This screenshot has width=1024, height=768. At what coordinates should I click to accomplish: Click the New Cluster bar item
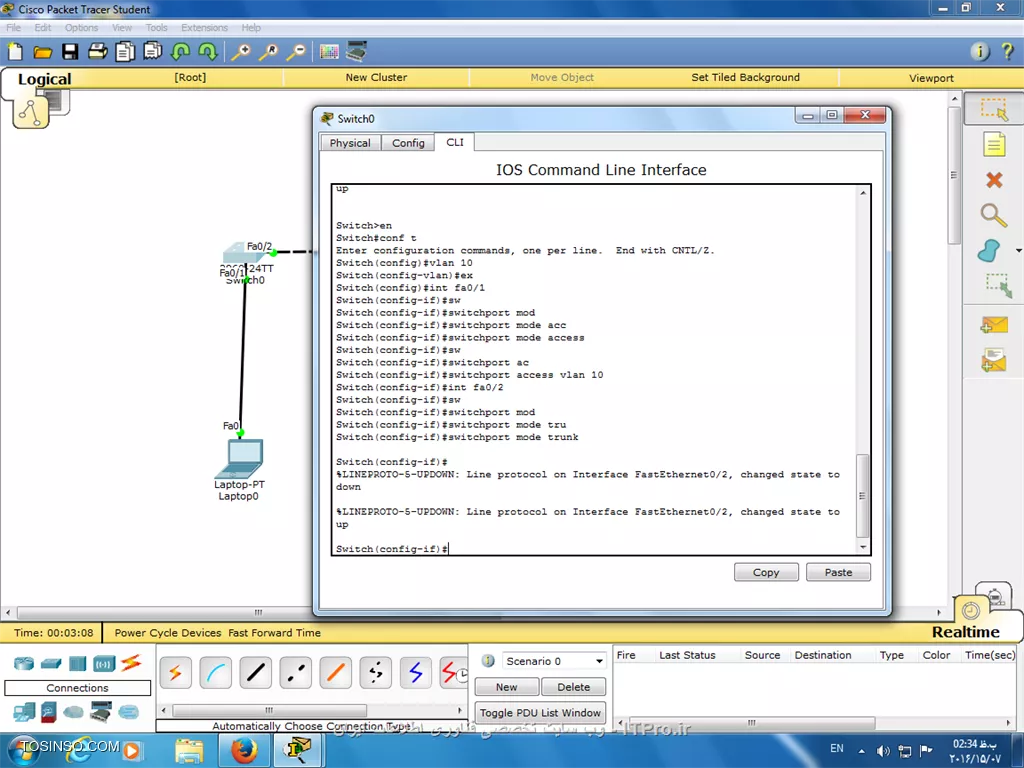point(376,77)
